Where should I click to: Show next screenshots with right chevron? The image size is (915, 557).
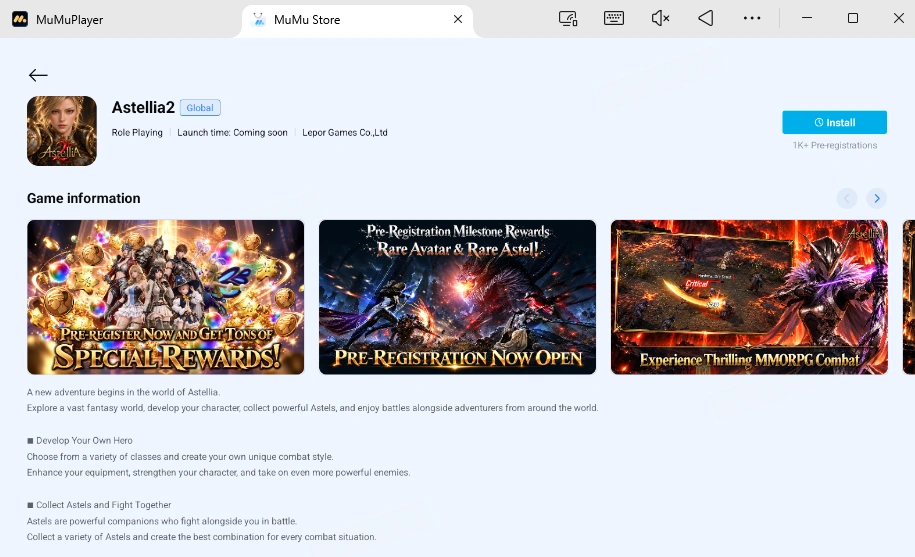876,198
